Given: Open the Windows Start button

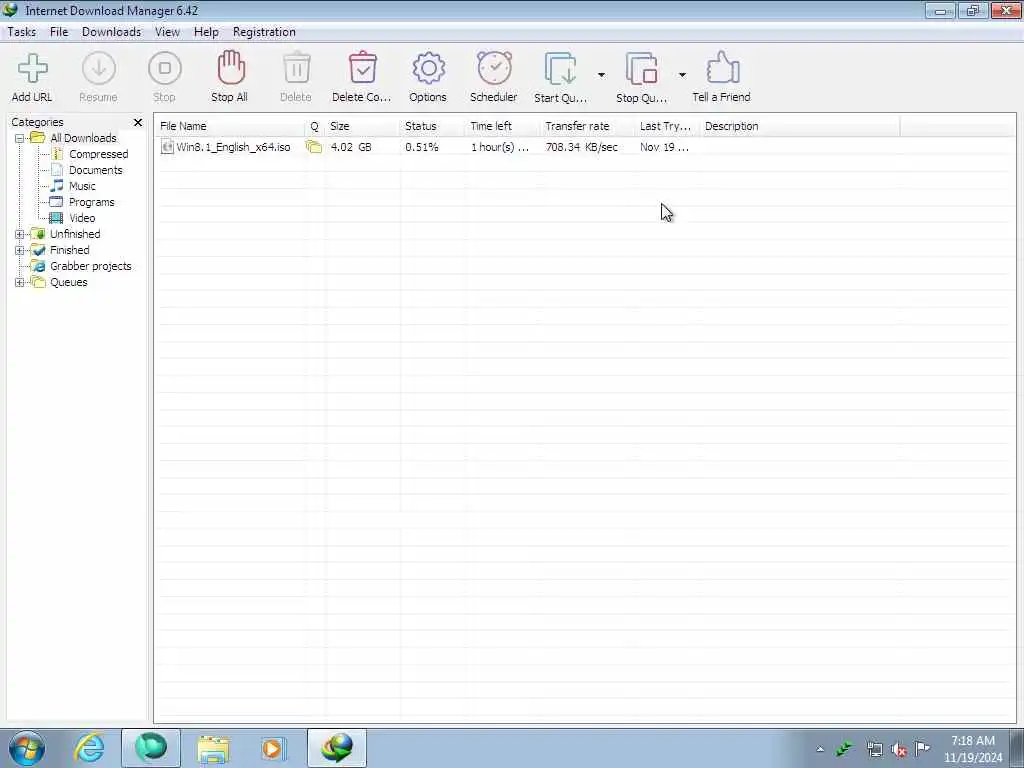Looking at the screenshot, I should 27,748.
